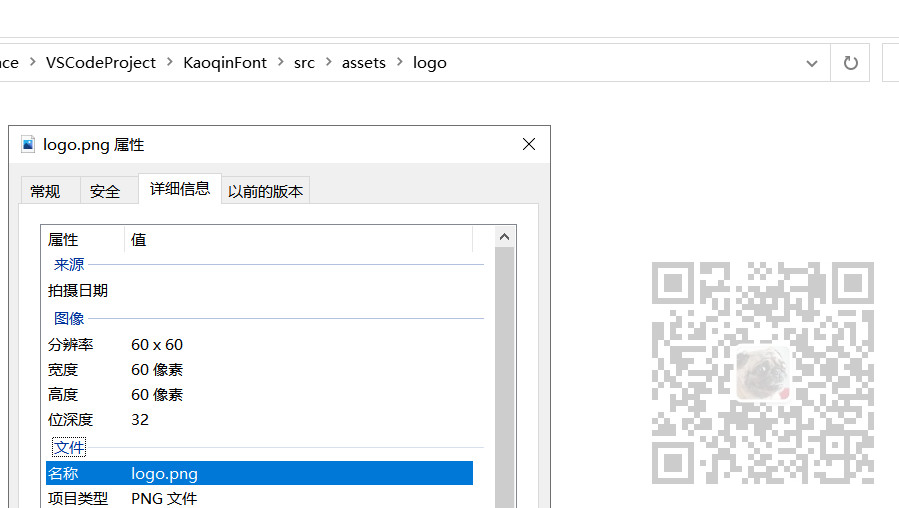
Task: Expand chevron after src breadcrumb
Action: coord(329,62)
